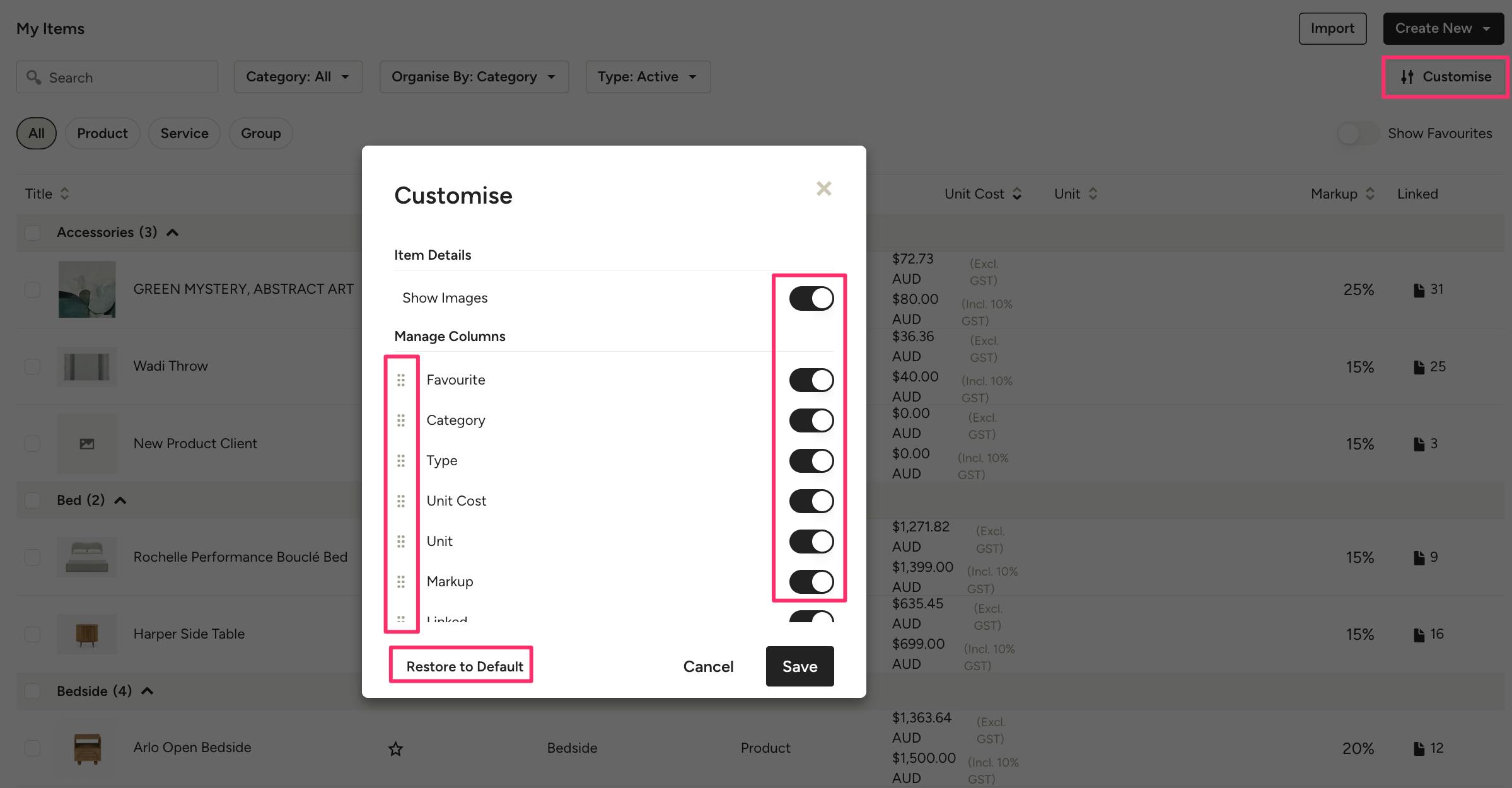The width and height of the screenshot is (1512, 788).
Task: Disable the Show Images toggle
Action: pos(811,298)
